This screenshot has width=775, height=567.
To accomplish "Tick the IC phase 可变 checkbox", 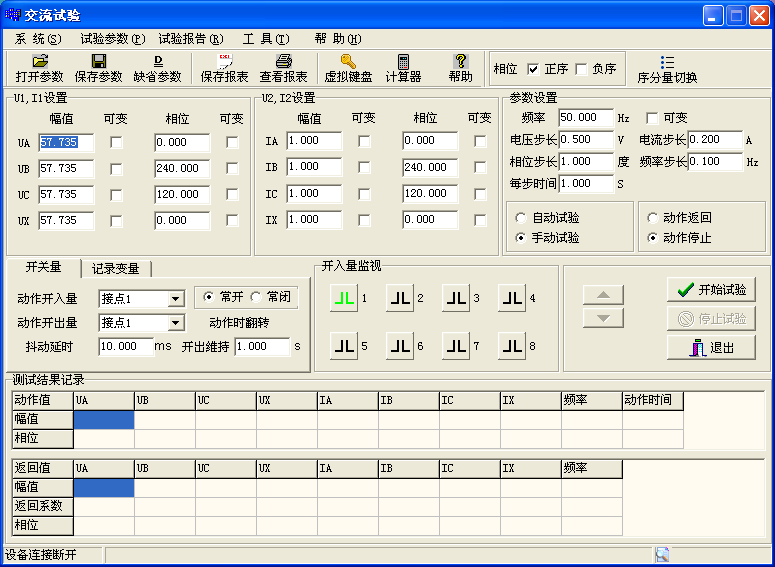I will click(x=480, y=194).
